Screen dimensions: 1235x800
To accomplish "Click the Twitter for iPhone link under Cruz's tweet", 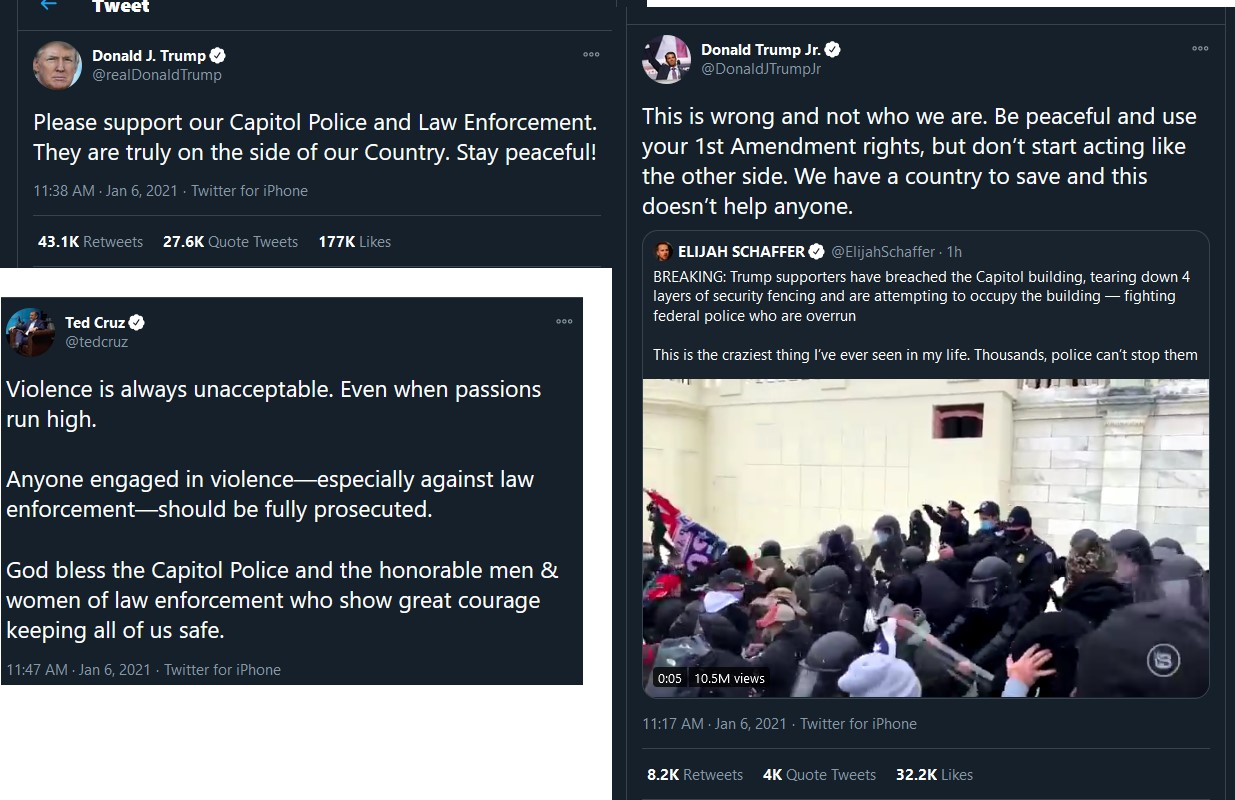I will 222,670.
